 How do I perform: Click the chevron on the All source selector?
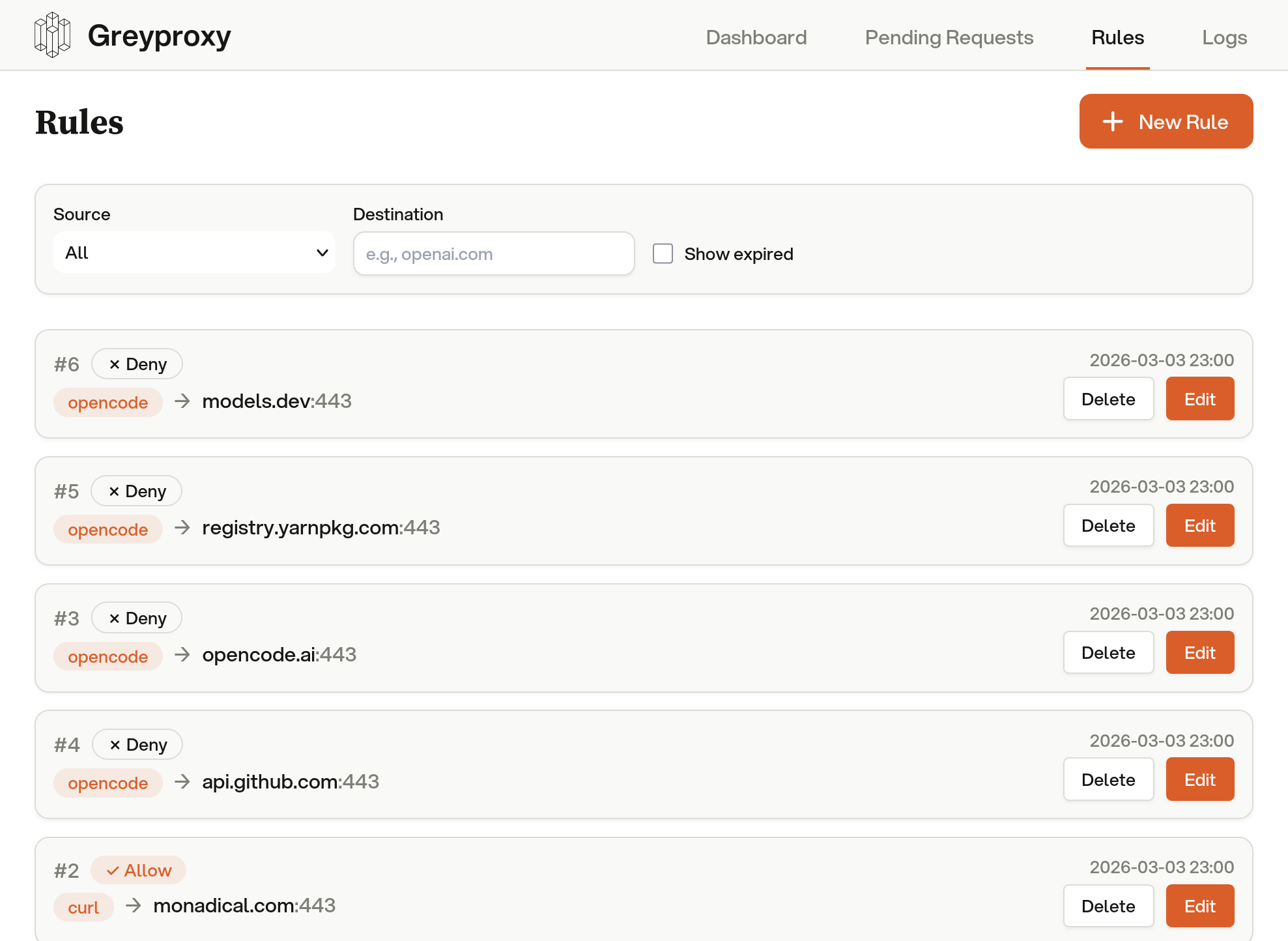[321, 252]
